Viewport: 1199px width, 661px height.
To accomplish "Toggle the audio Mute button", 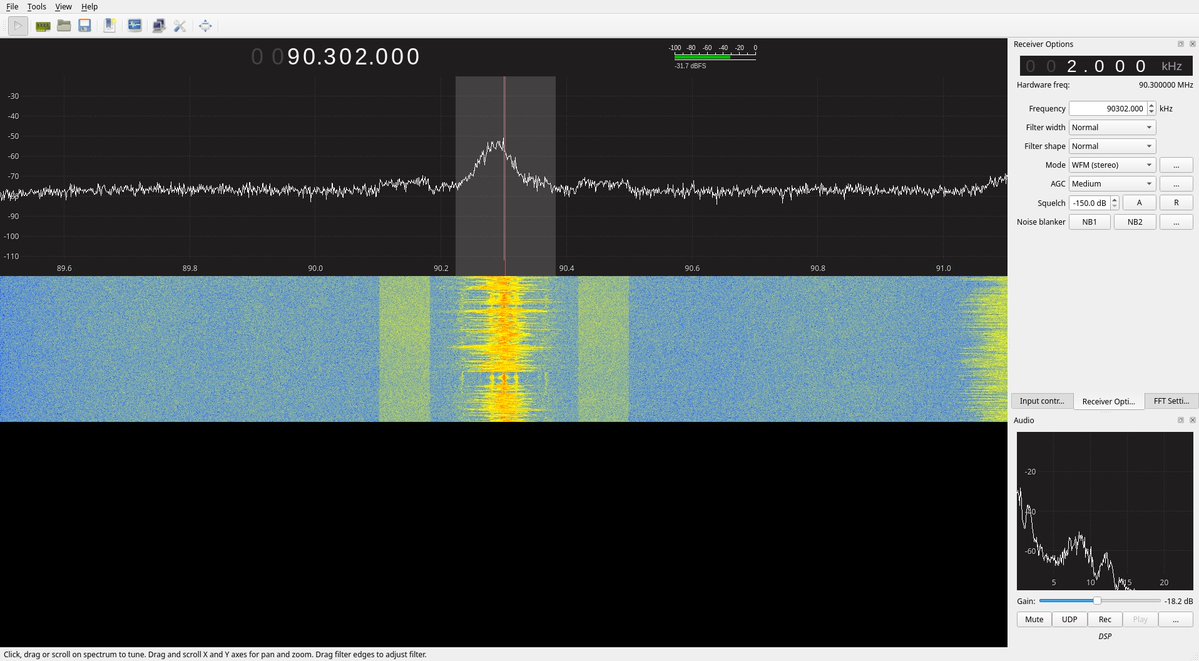I will tap(1034, 620).
